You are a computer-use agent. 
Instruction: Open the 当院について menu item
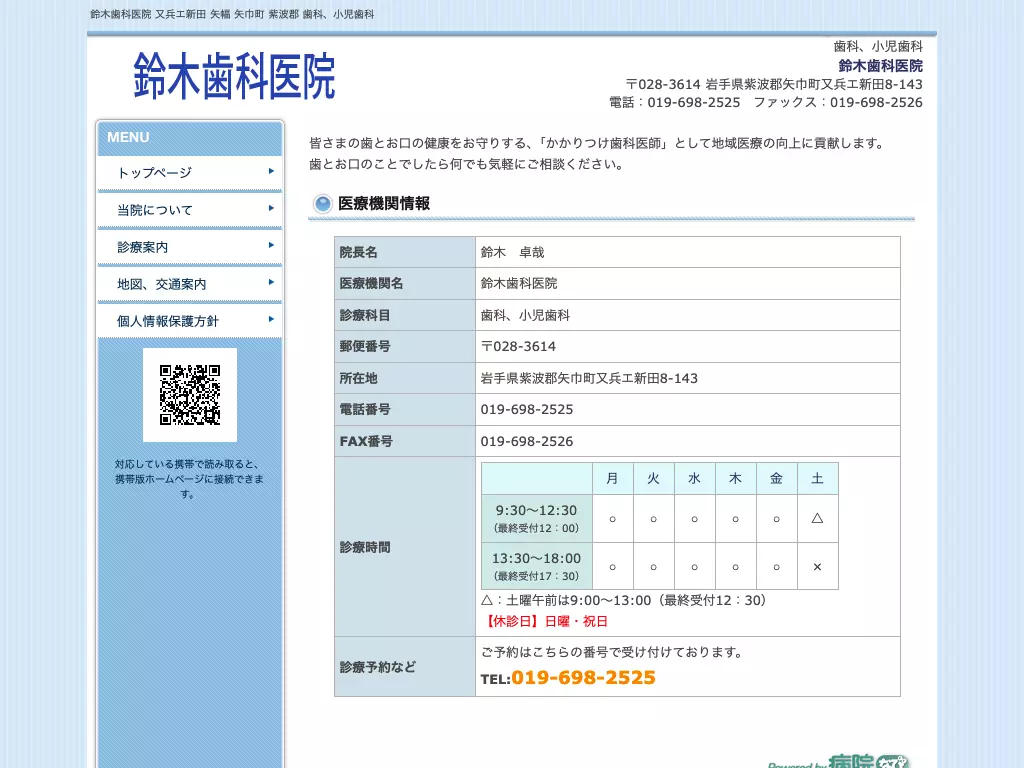tap(189, 210)
